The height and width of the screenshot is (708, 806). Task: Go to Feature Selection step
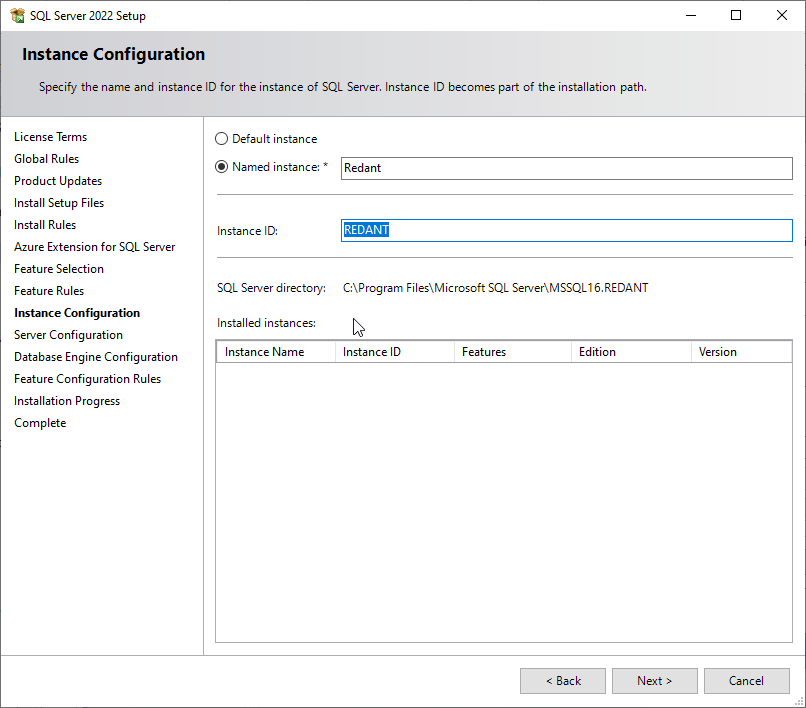[59, 269]
